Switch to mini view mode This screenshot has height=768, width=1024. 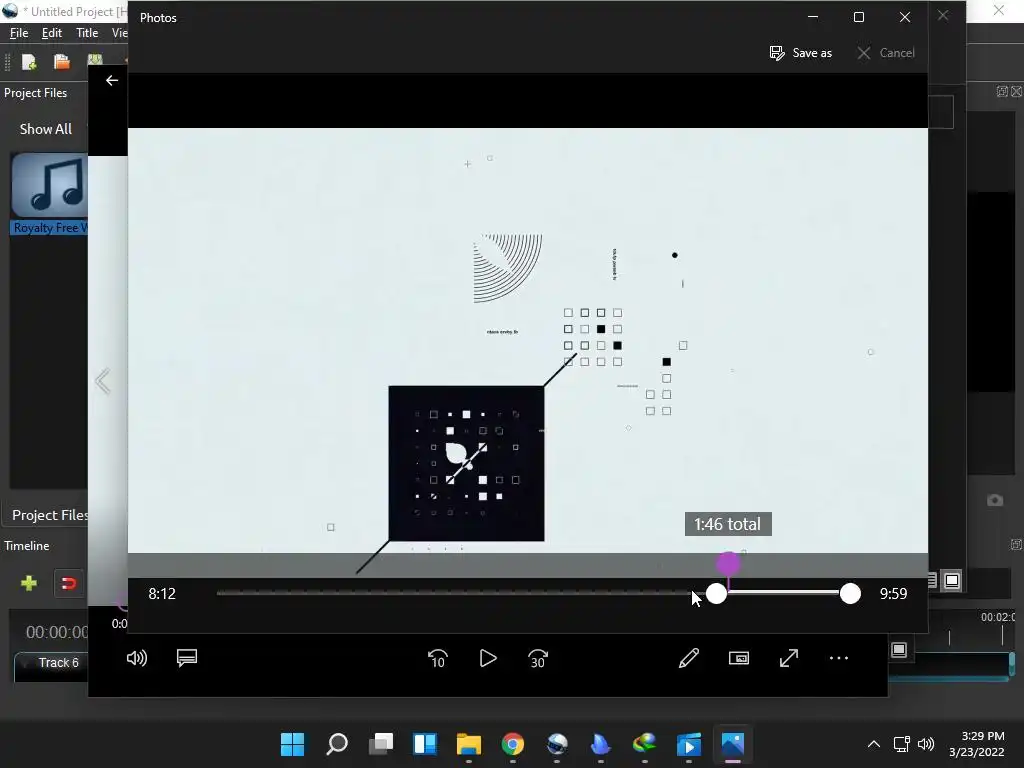pyautogui.click(x=739, y=658)
